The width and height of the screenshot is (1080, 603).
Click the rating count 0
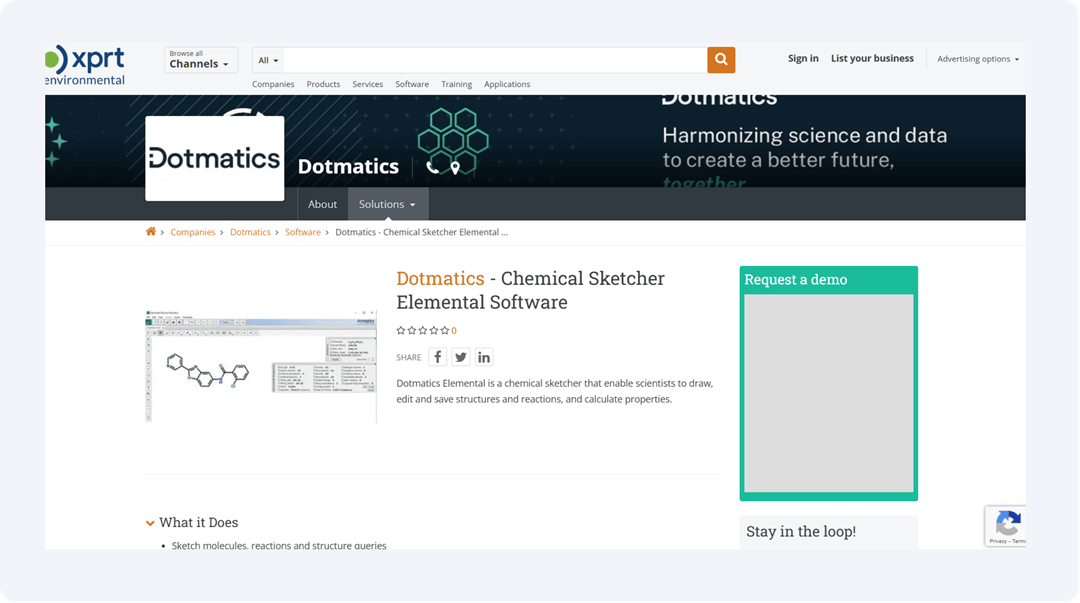454,331
